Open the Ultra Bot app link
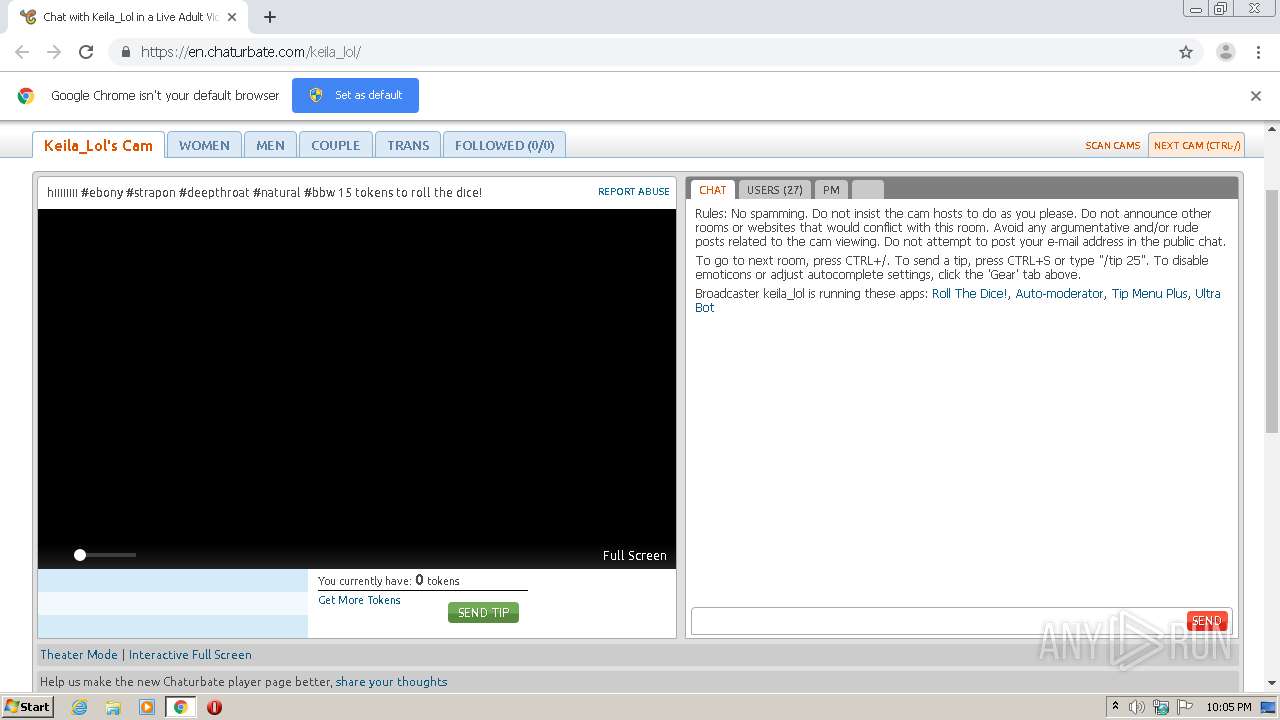 1208,294
